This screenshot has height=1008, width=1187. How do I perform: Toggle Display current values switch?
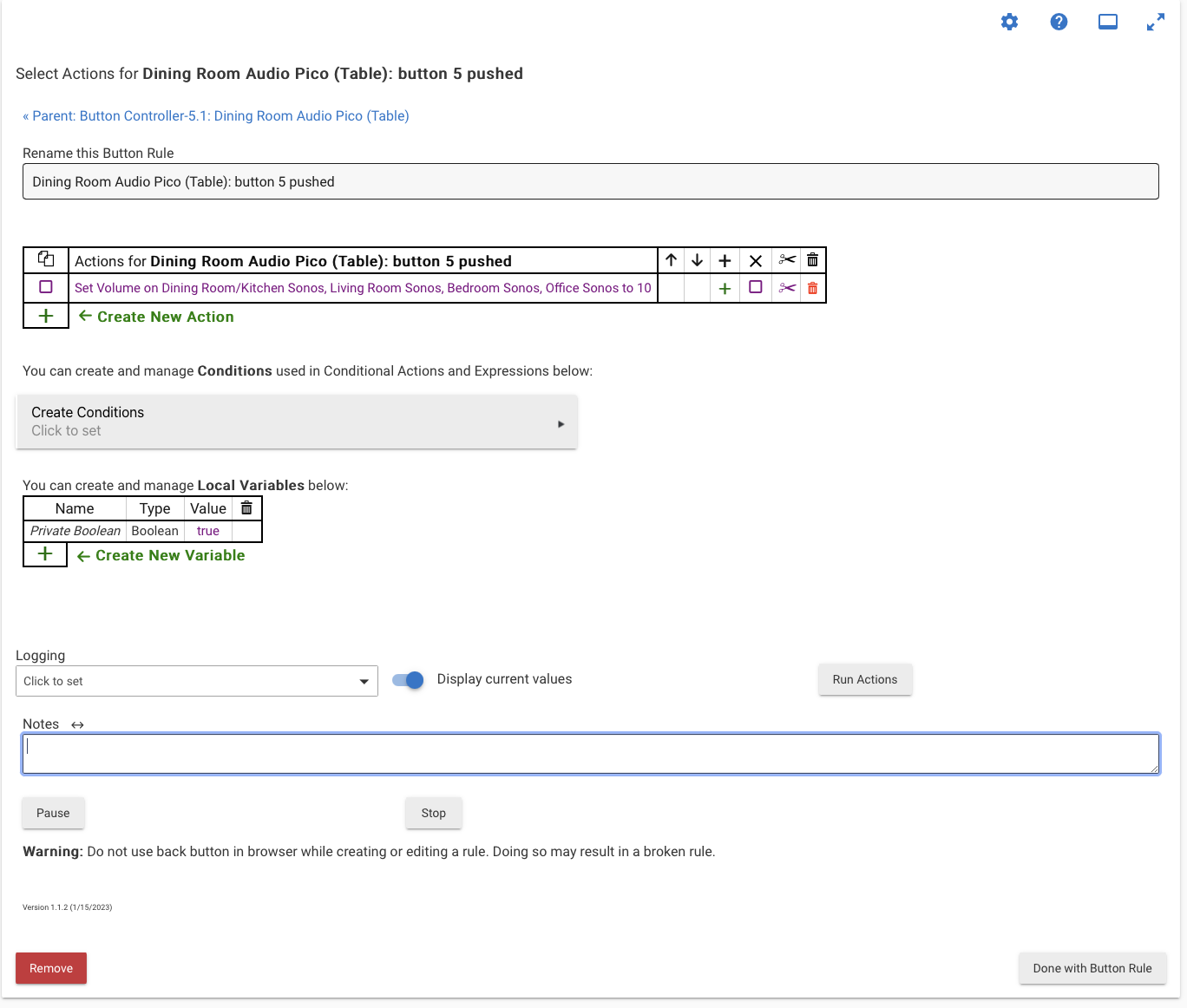408,680
